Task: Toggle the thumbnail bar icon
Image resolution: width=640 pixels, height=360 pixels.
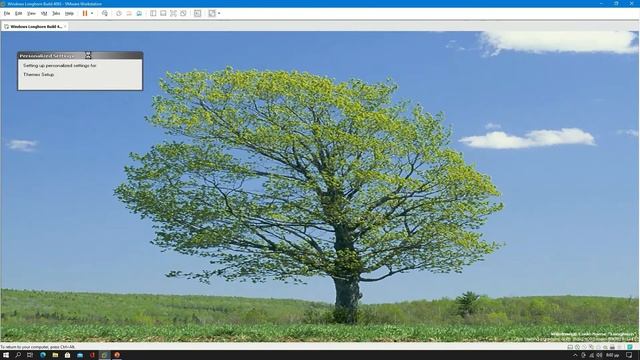Action: point(163,13)
